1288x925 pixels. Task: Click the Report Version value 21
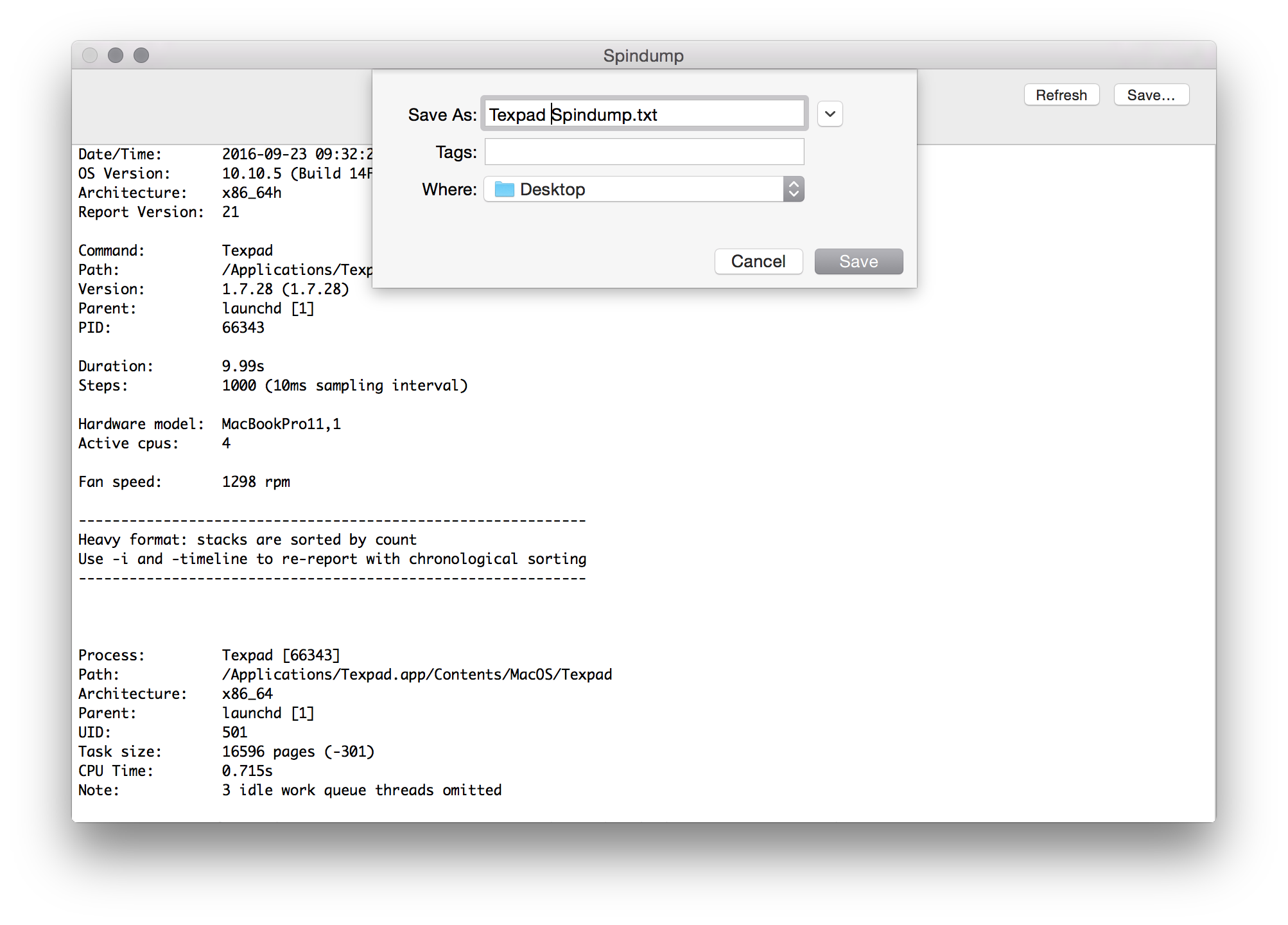(x=231, y=212)
